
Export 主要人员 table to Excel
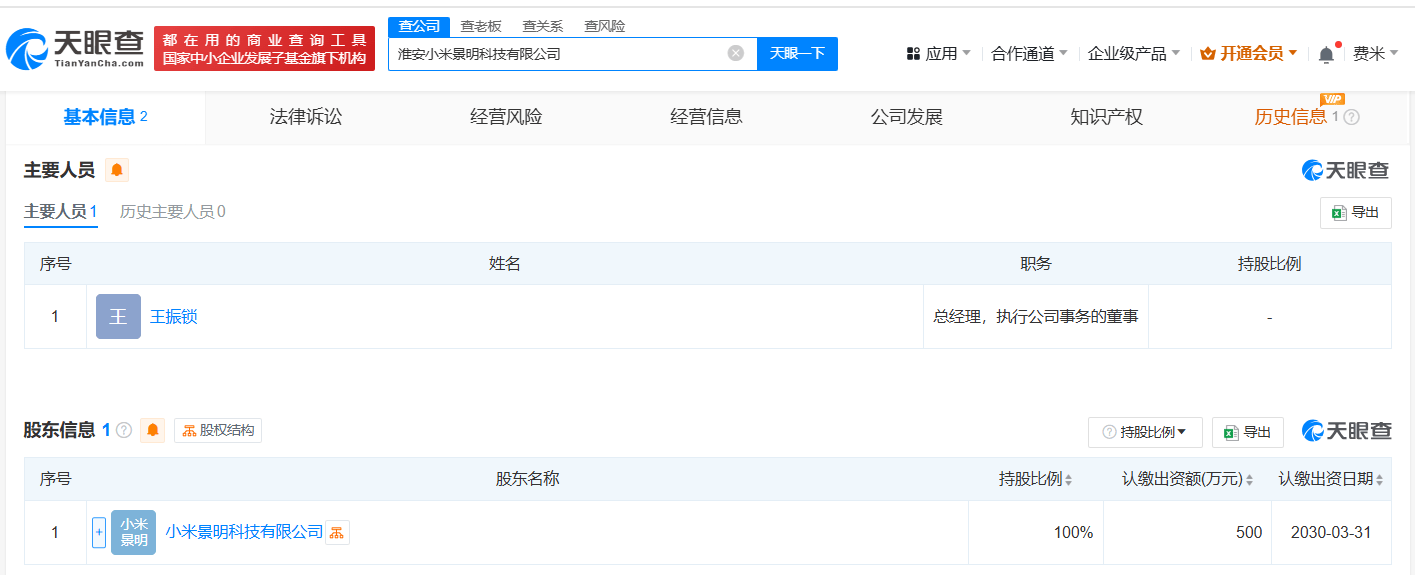(x=1355, y=213)
